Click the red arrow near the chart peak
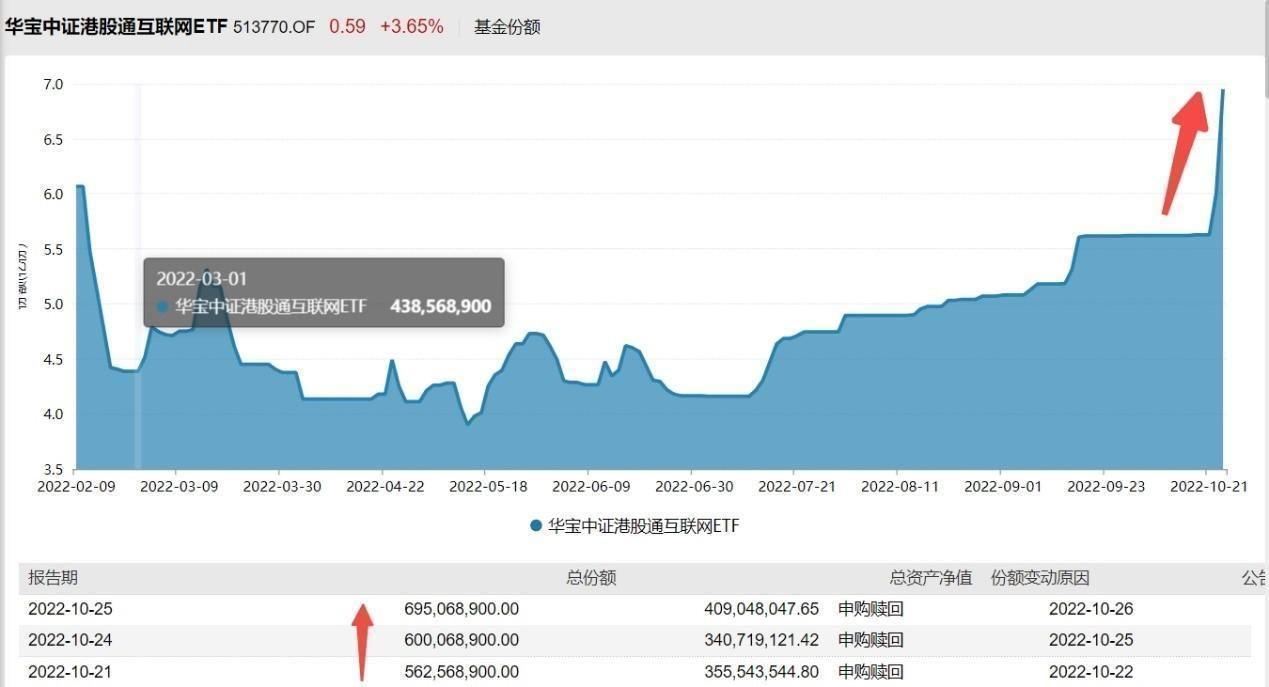The width and height of the screenshot is (1269, 687). tap(1186, 152)
